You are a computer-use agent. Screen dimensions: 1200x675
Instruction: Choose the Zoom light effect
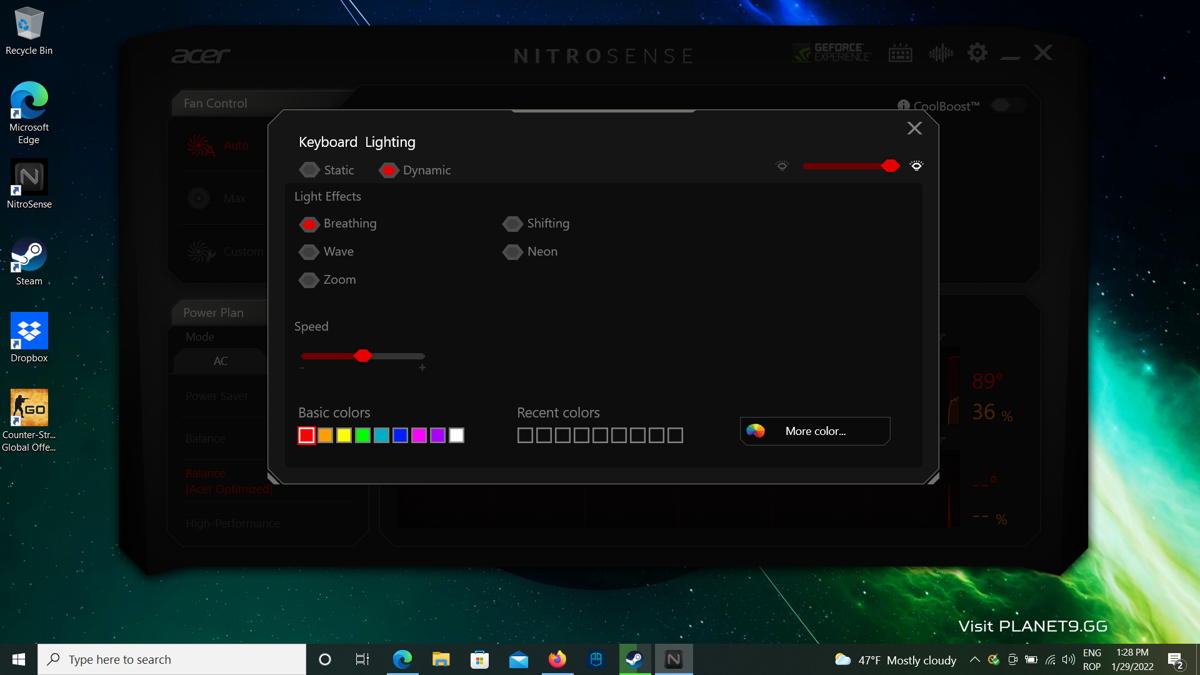[x=328, y=280]
